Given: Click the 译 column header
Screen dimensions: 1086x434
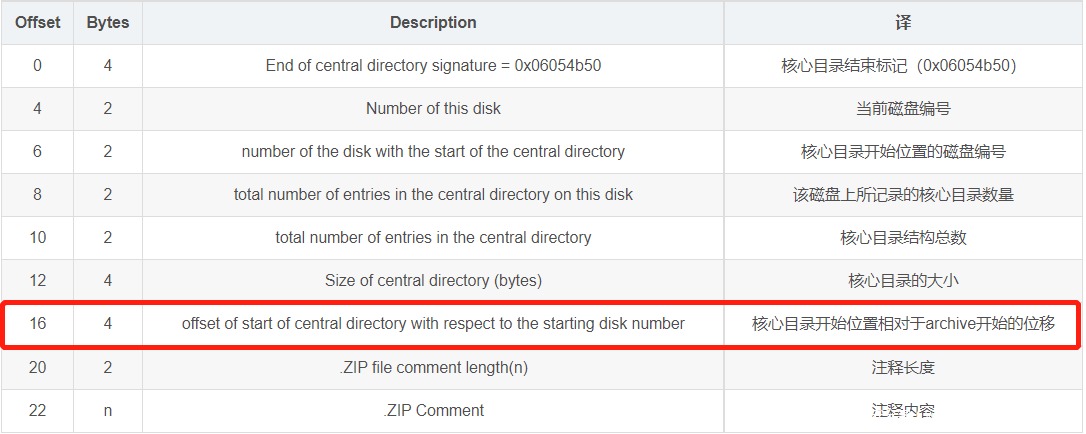Looking at the screenshot, I should (903, 22).
